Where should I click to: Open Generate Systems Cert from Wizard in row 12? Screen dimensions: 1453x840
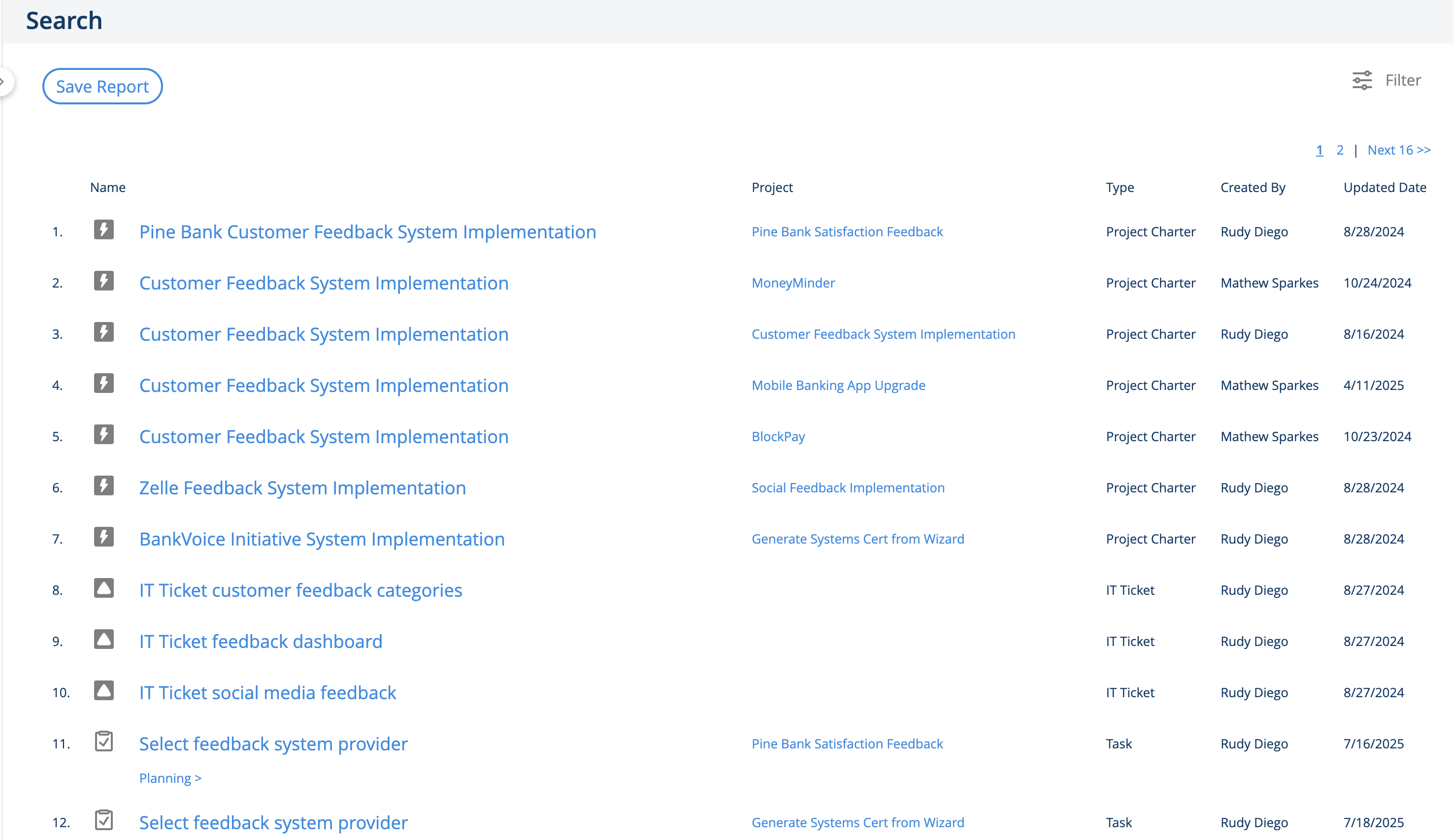858,823
